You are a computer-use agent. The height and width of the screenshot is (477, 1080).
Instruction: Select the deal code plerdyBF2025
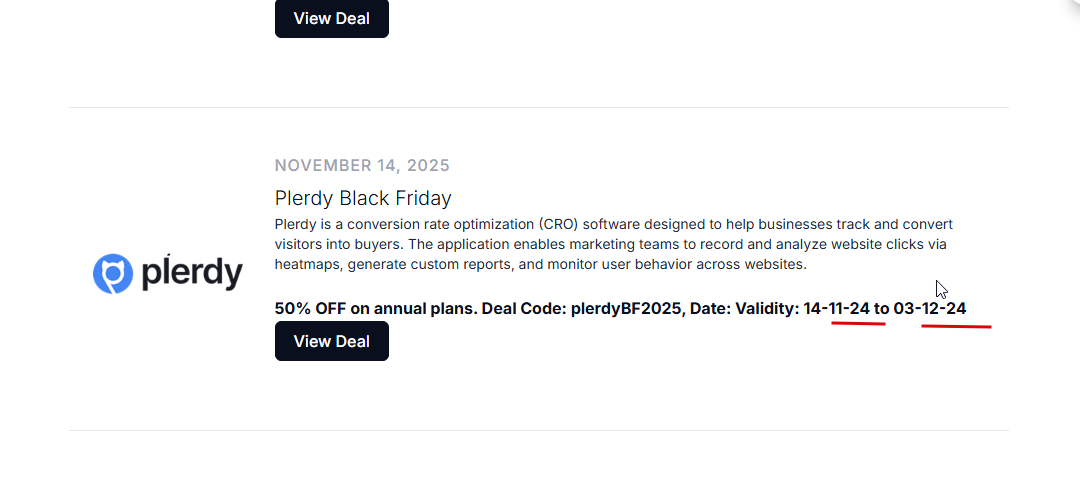[x=627, y=308]
